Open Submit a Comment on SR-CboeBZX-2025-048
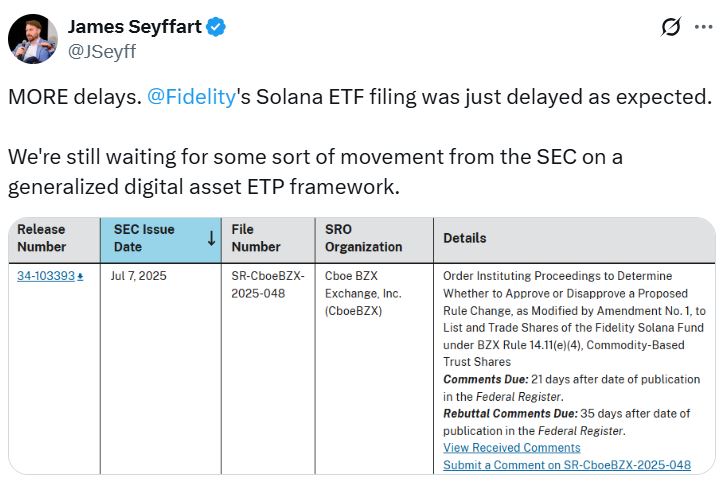 566,465
